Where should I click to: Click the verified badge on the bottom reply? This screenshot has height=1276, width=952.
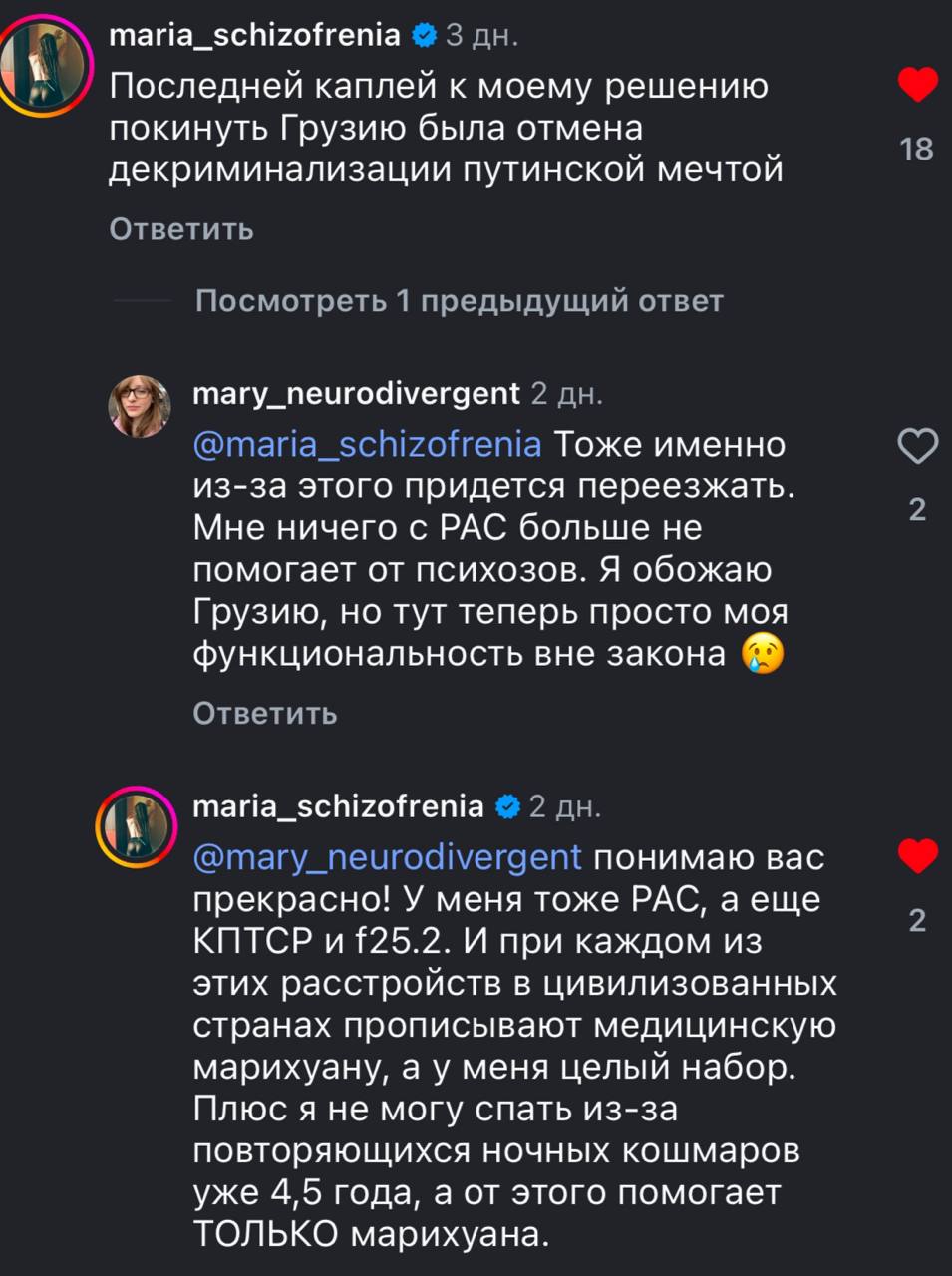pos(507,805)
